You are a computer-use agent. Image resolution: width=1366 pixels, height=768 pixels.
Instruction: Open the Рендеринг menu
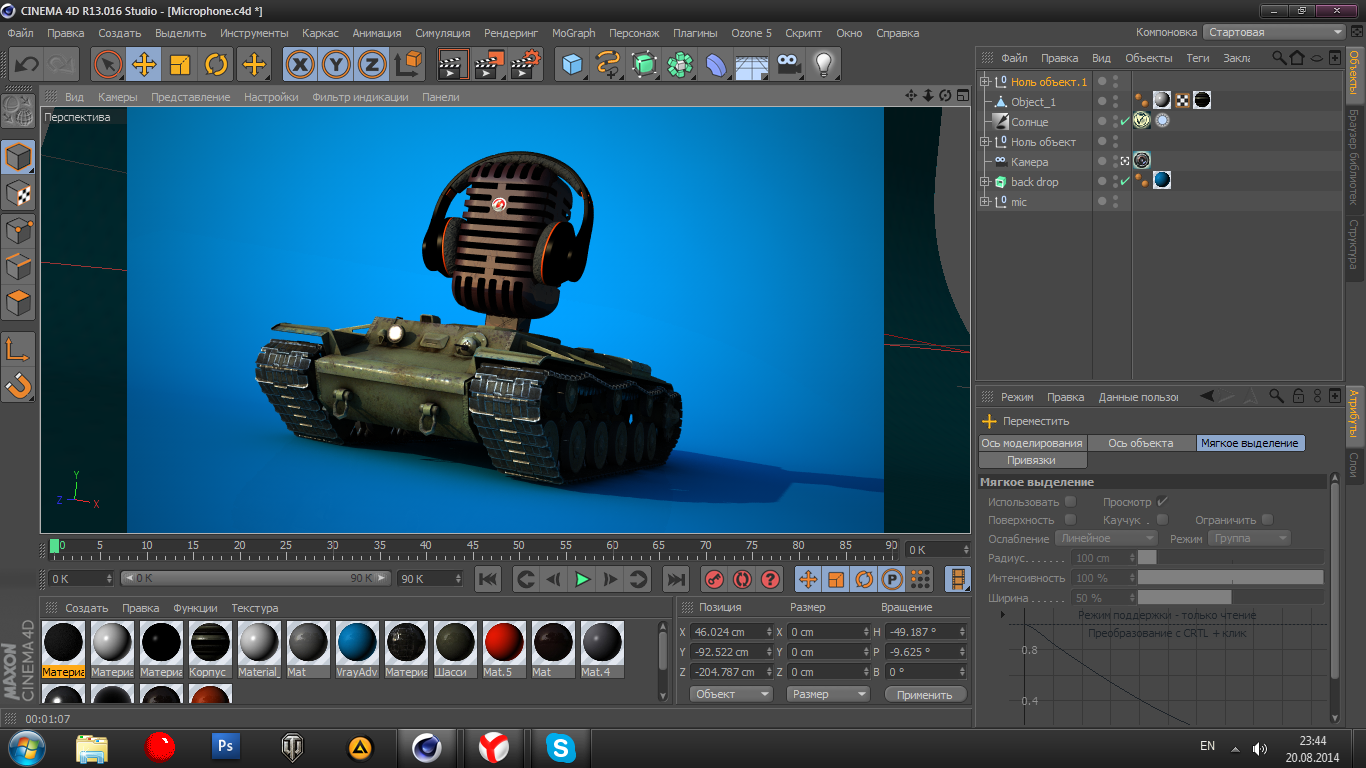tap(511, 33)
